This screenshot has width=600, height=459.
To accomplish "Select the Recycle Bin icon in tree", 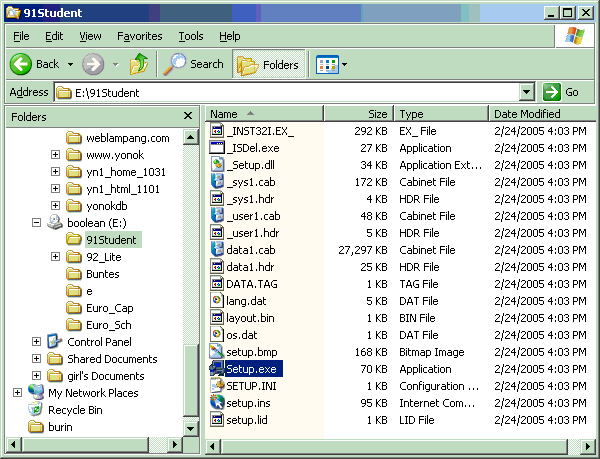I will click(37, 410).
